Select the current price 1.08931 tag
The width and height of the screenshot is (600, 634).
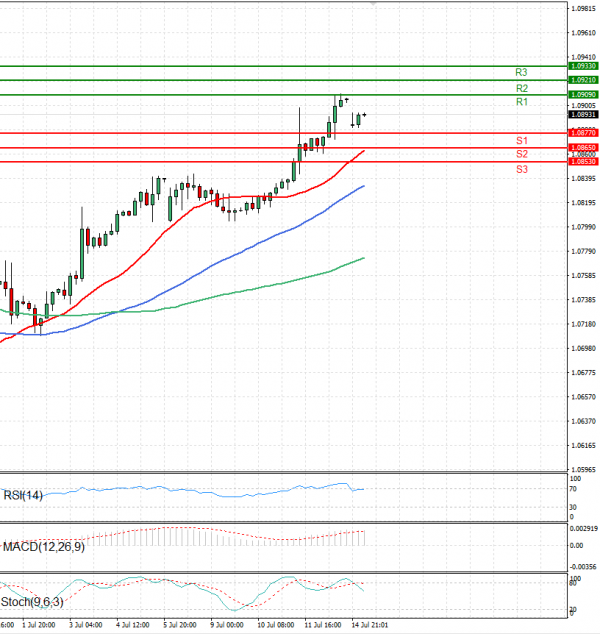(583, 115)
